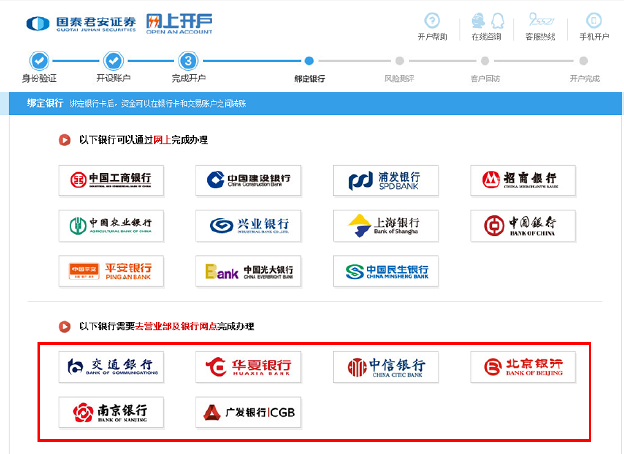Select 中国光大银行 Everbright Bank
624x454 pixels.
click(248, 271)
